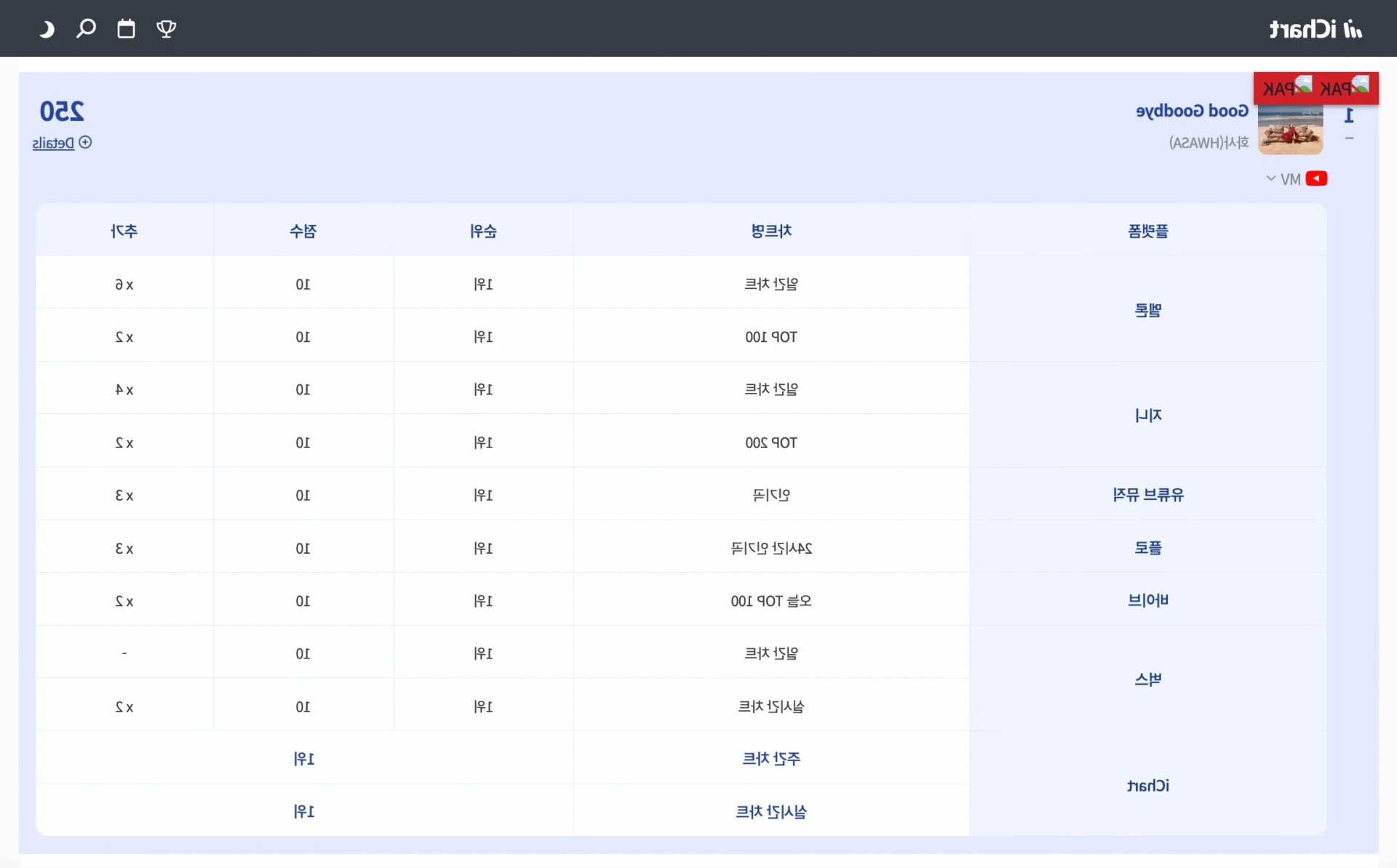
Task: Open the Details link under score 250
Action: coord(53,143)
